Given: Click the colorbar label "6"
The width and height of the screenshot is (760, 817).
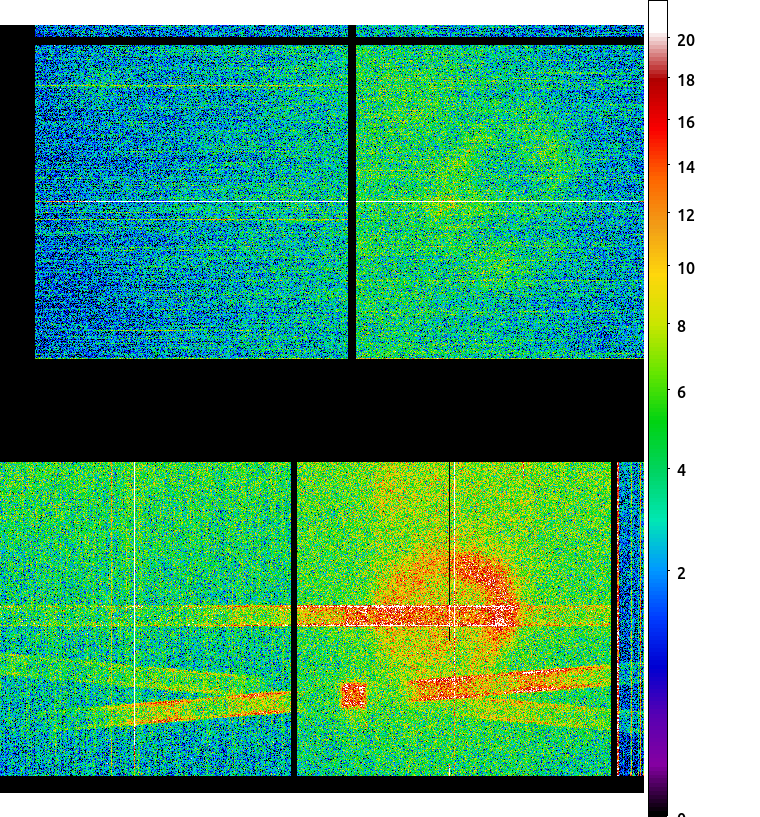Looking at the screenshot, I should [681, 392].
